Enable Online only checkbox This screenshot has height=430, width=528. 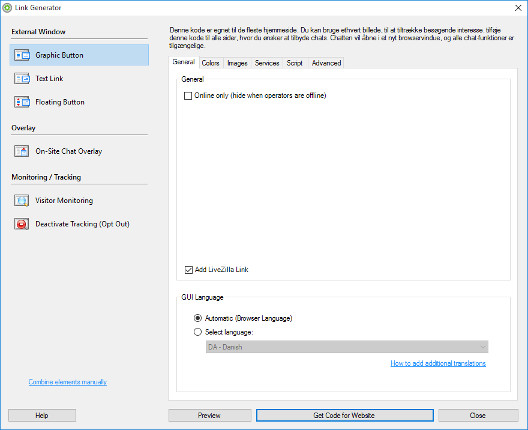(x=188, y=96)
